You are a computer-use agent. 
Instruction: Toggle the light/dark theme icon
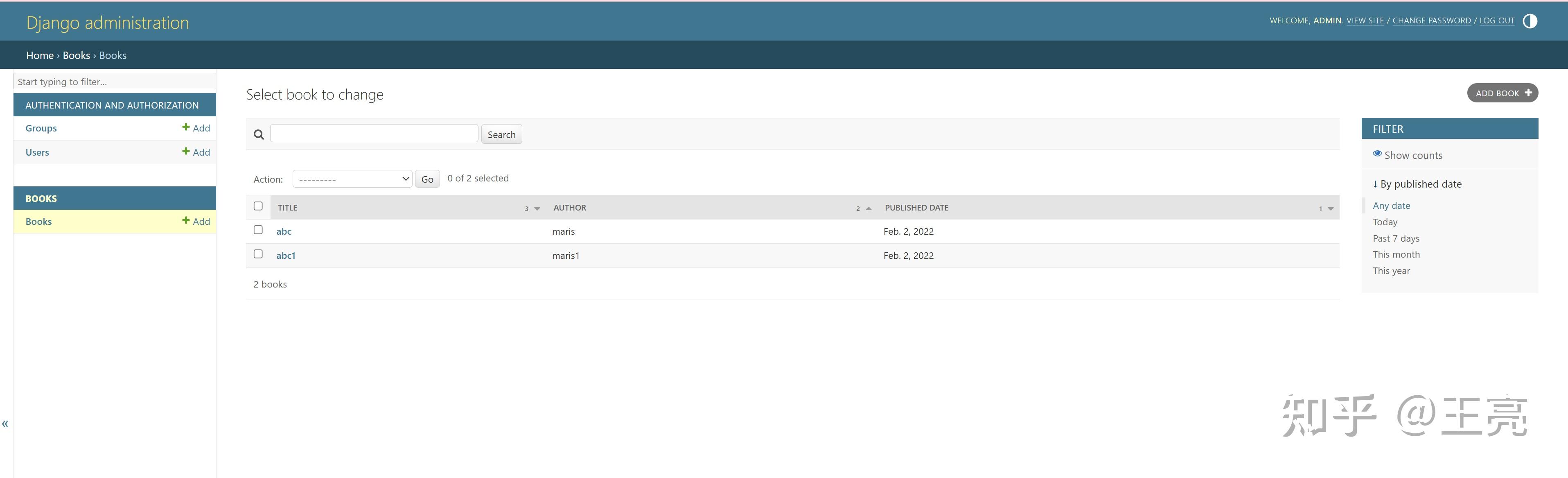(x=1530, y=21)
